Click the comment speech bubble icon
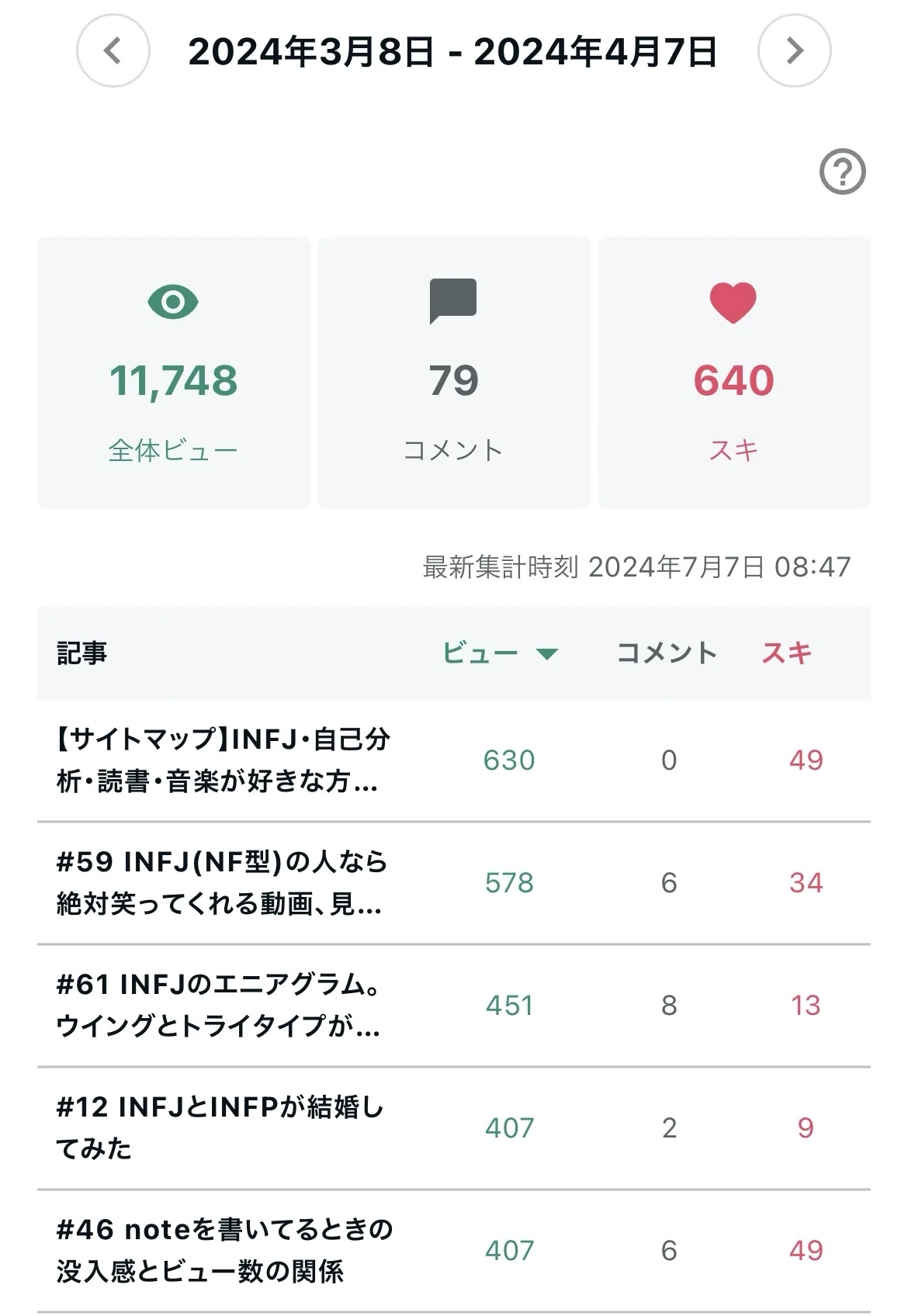The width and height of the screenshot is (908, 1316). click(x=453, y=301)
